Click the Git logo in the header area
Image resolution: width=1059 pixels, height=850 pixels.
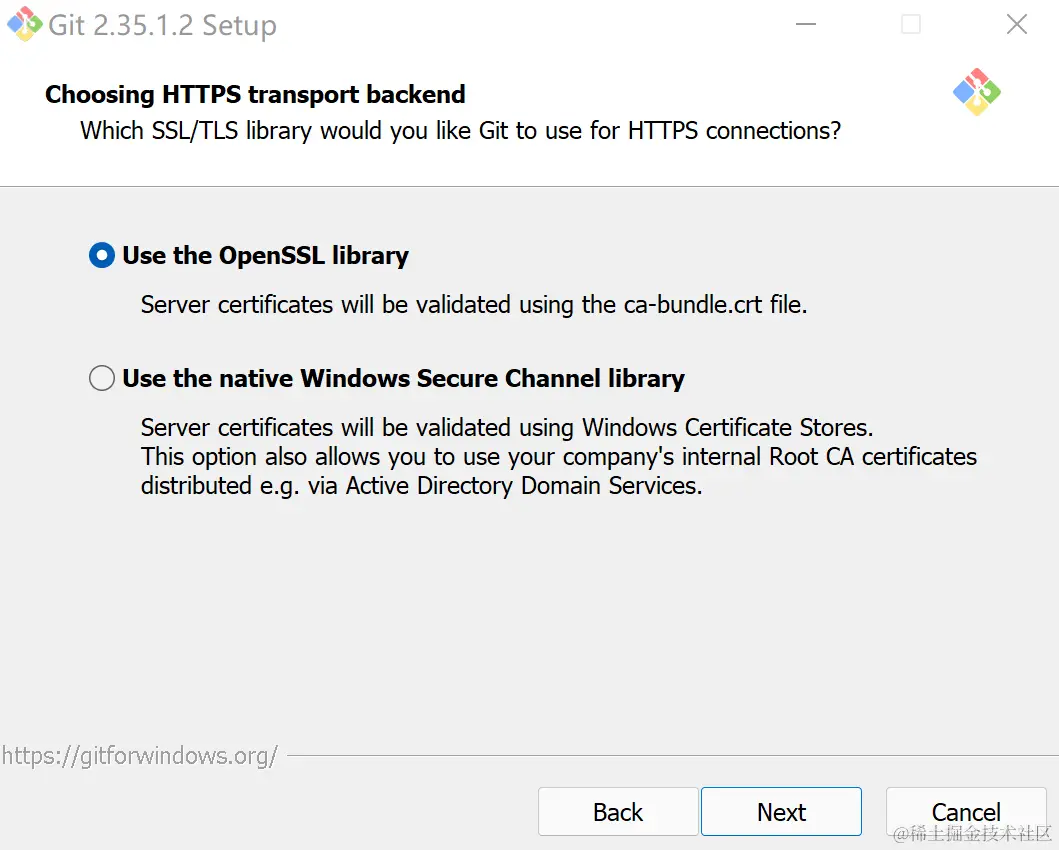tap(976, 92)
